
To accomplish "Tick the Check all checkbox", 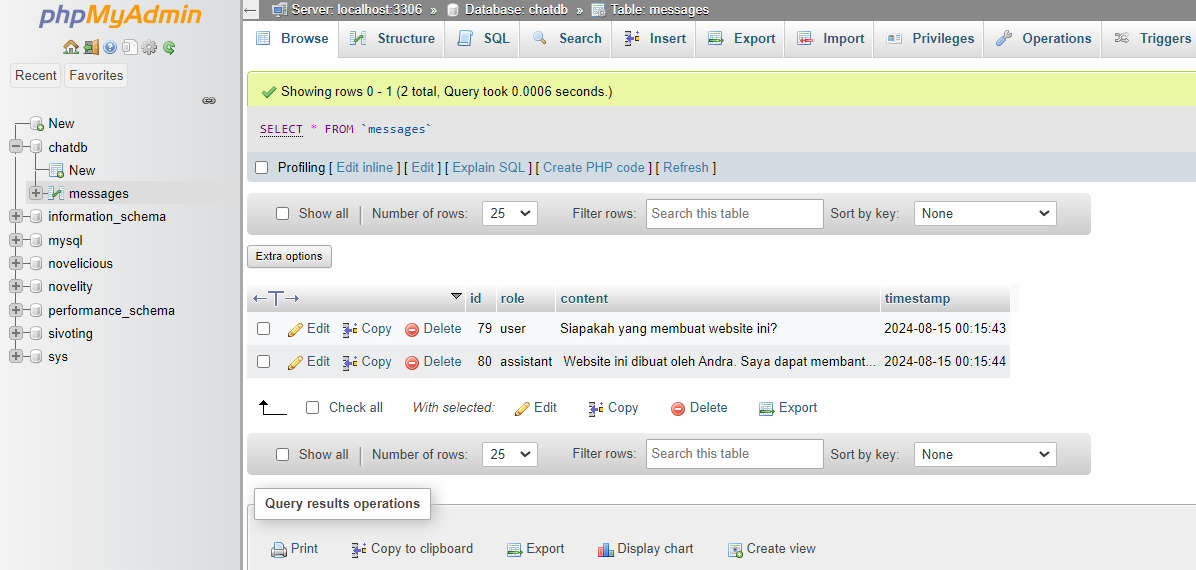I will click(x=312, y=407).
